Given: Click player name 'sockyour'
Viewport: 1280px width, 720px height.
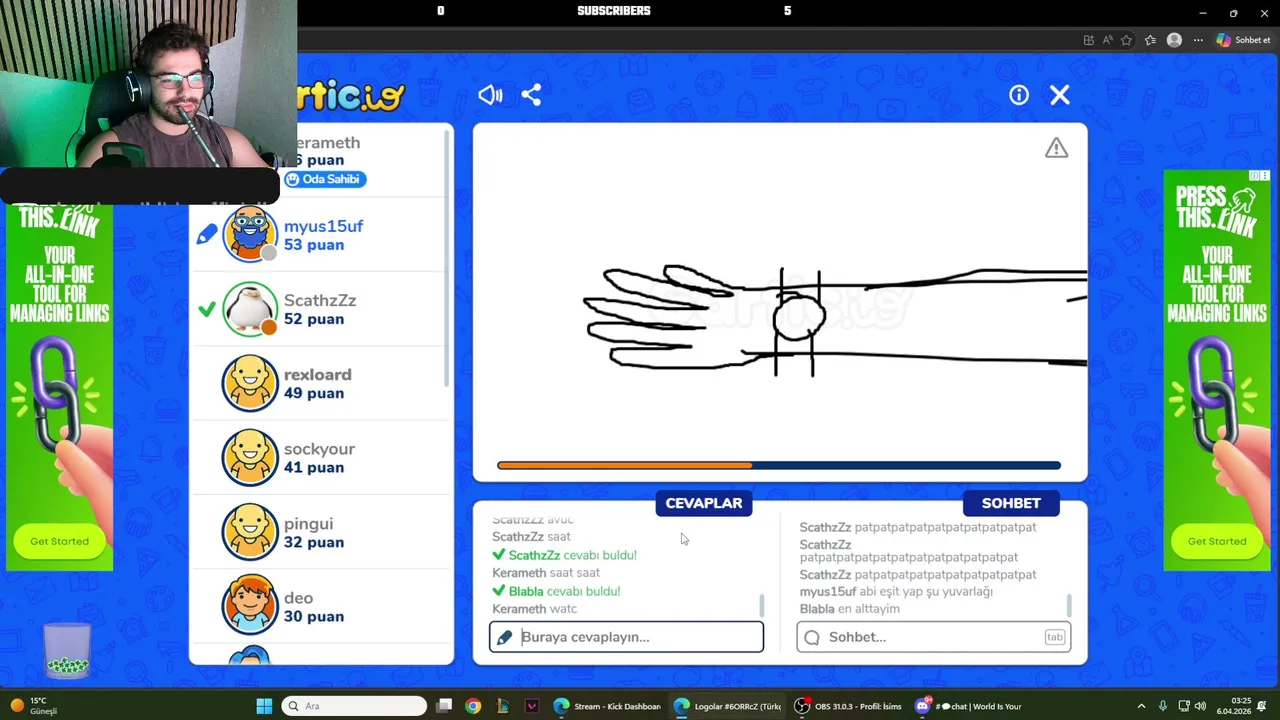Looking at the screenshot, I should pyautogui.click(x=319, y=449).
